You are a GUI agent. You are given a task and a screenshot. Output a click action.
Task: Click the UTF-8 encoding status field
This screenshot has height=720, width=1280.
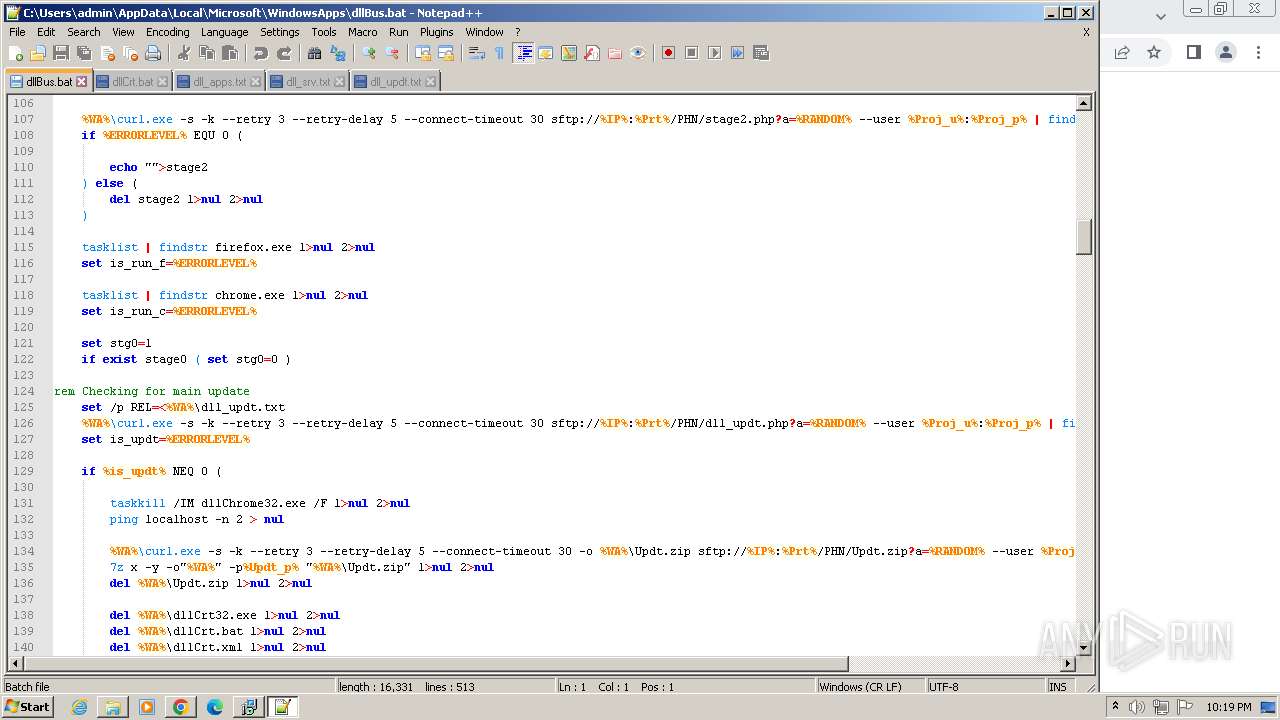[x=985, y=687]
